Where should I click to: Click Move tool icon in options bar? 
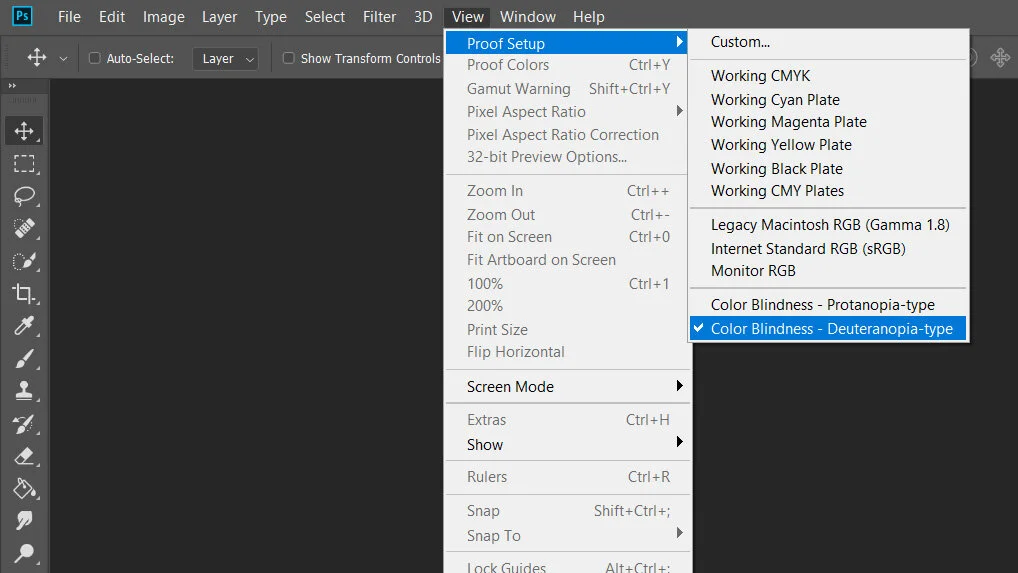point(36,58)
